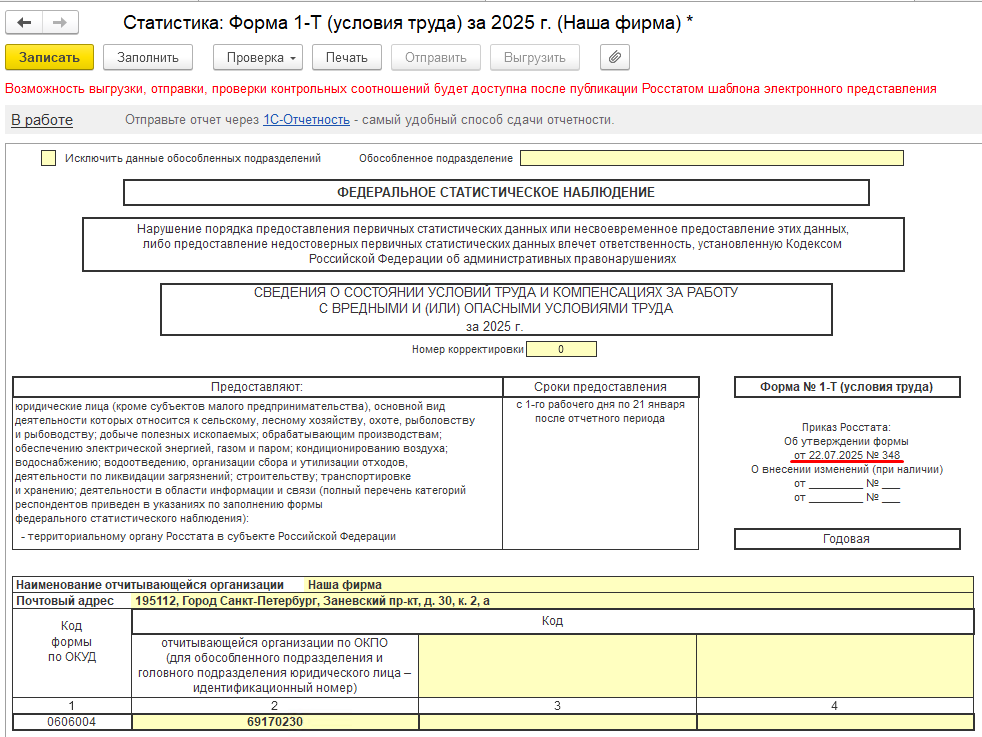Click the Выгрузить button
Screen dimensions: 982x737
535,57
